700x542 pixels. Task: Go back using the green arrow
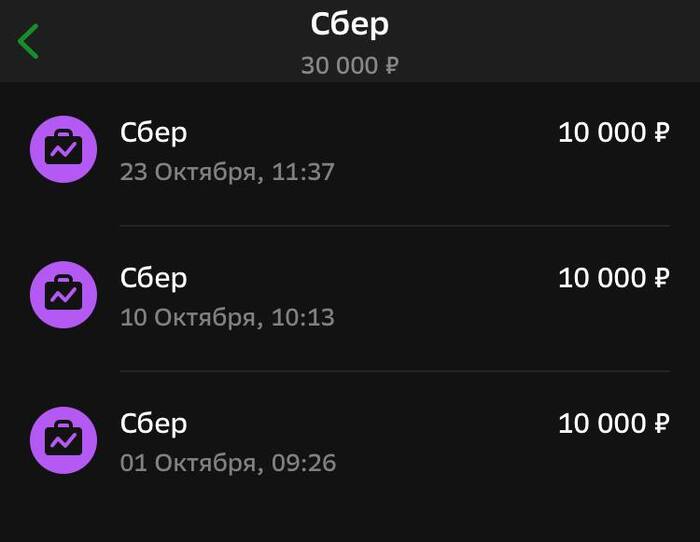(28, 42)
